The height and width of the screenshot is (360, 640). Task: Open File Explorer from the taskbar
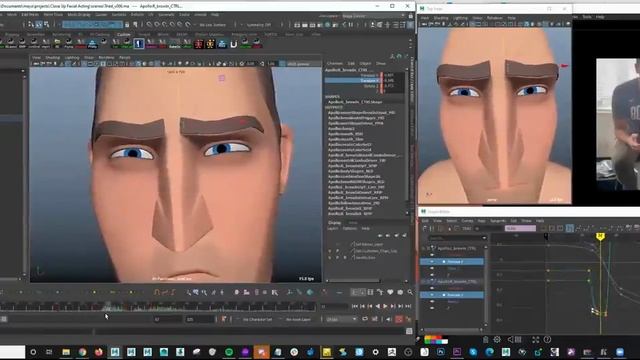[x=66, y=352]
